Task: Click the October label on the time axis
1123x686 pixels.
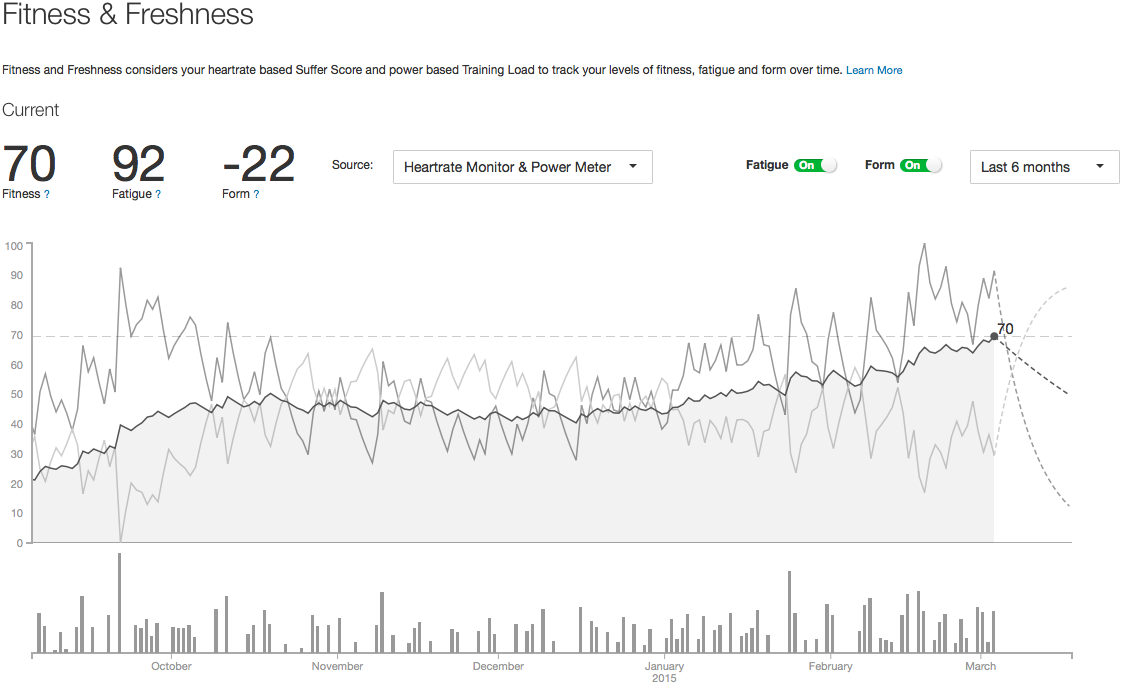Action: point(171,666)
